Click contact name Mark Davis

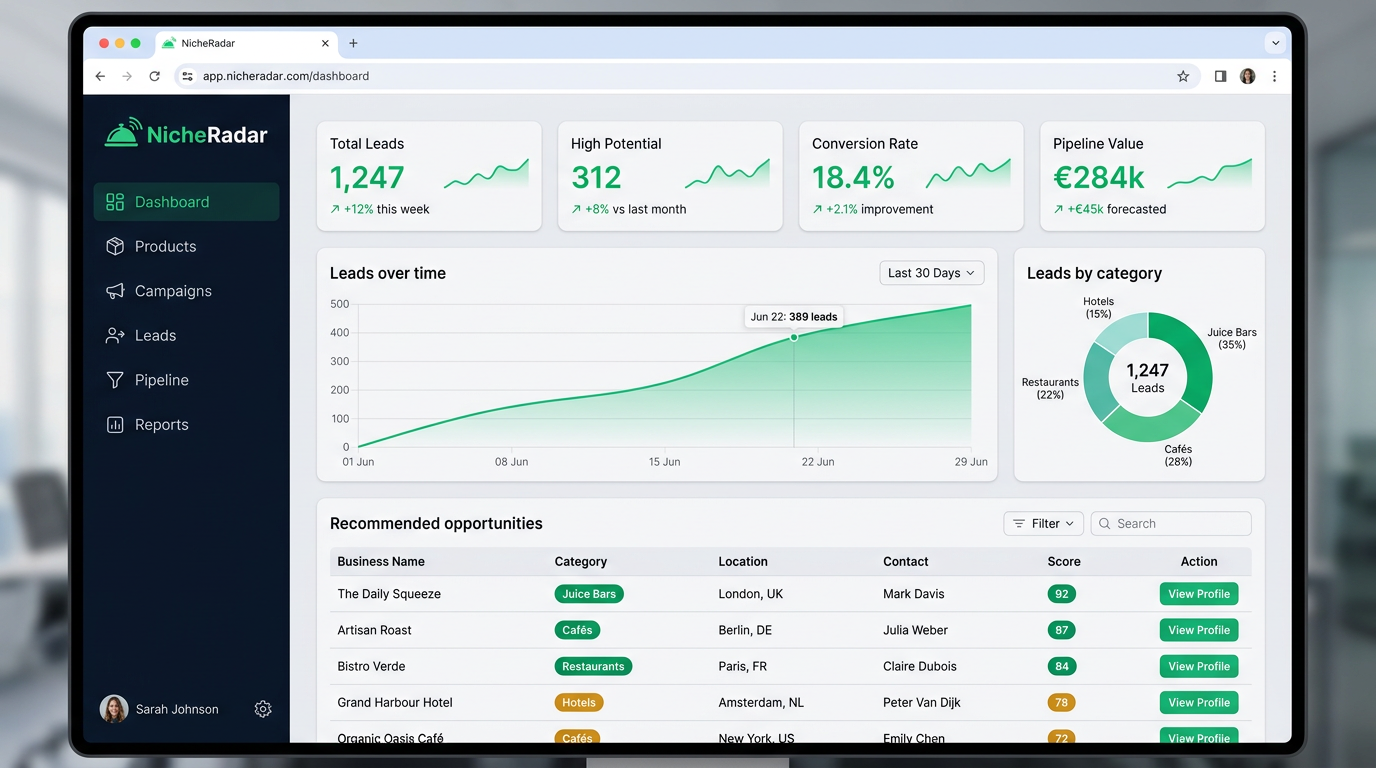(914, 594)
